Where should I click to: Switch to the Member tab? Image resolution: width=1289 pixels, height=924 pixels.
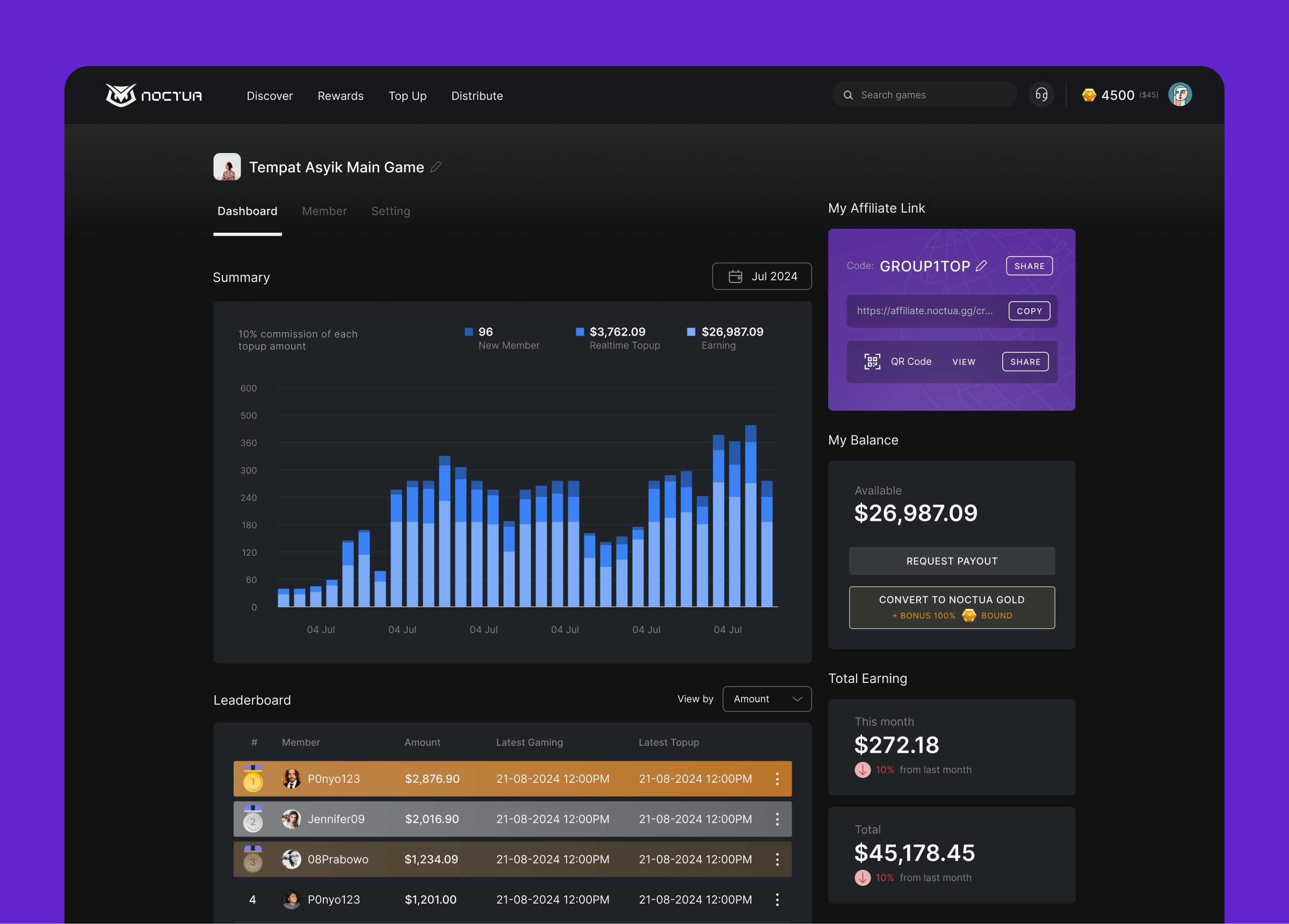pyautogui.click(x=324, y=211)
